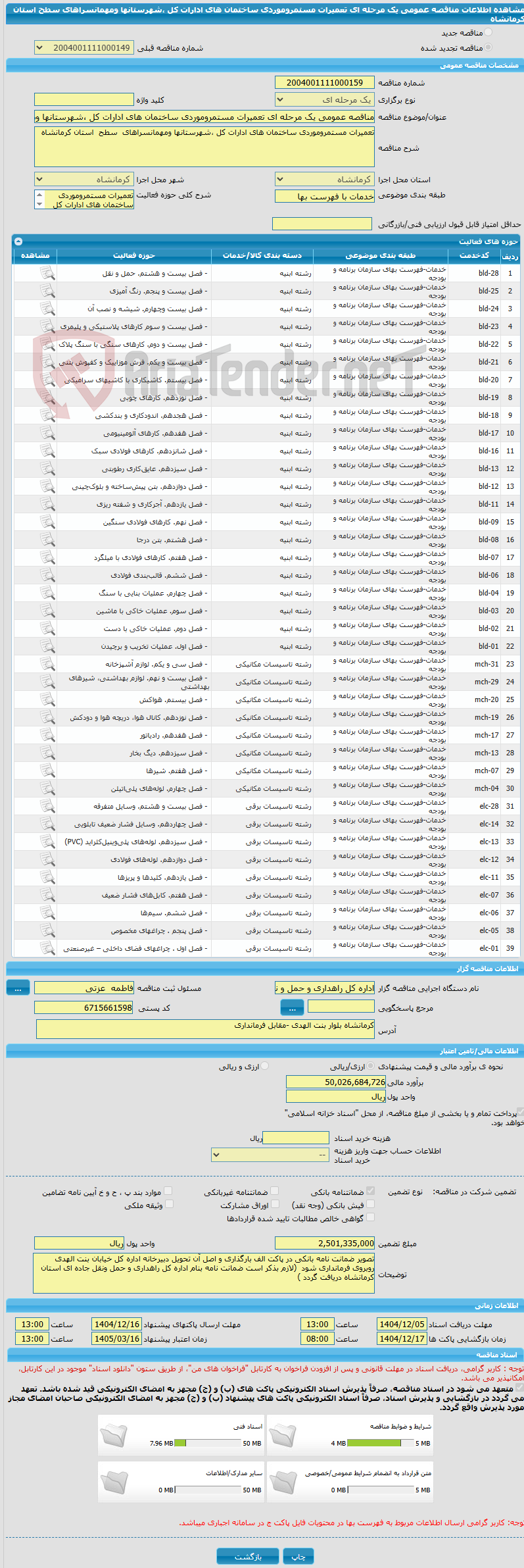Click the سایر مدارک size progress bar
This screenshot has height=1568, width=524.
pyautogui.click(x=208, y=1490)
